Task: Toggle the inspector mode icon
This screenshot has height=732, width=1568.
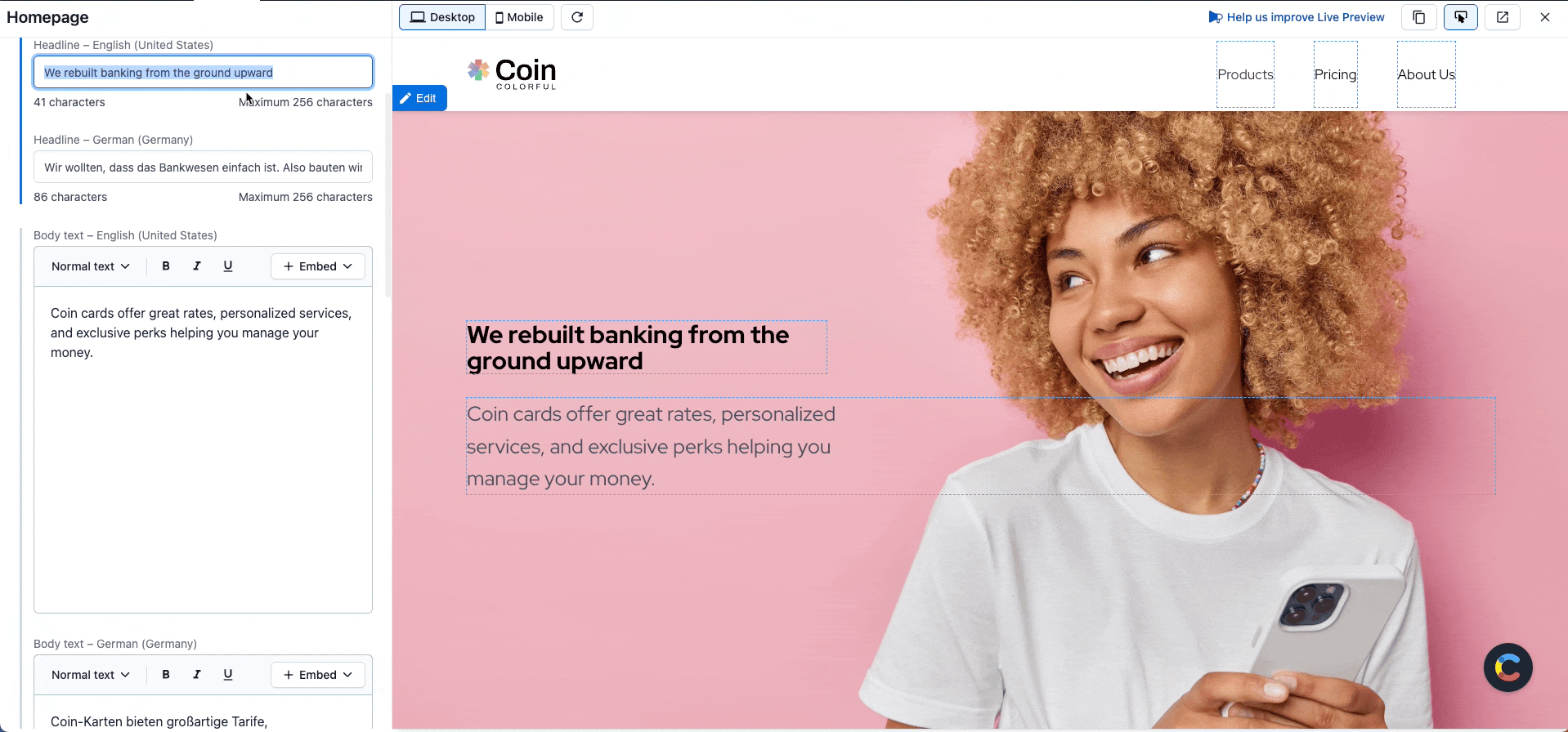Action: 1461,17
